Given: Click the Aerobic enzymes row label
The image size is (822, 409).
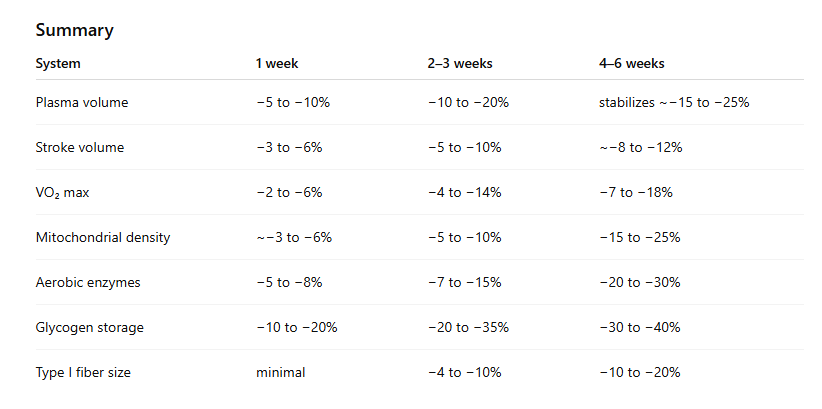Looking at the screenshot, I should point(88,282).
